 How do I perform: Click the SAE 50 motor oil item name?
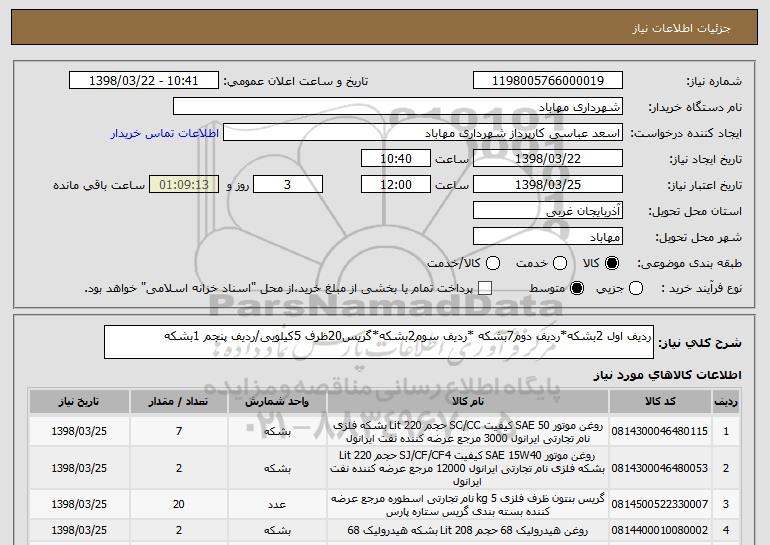468,432
